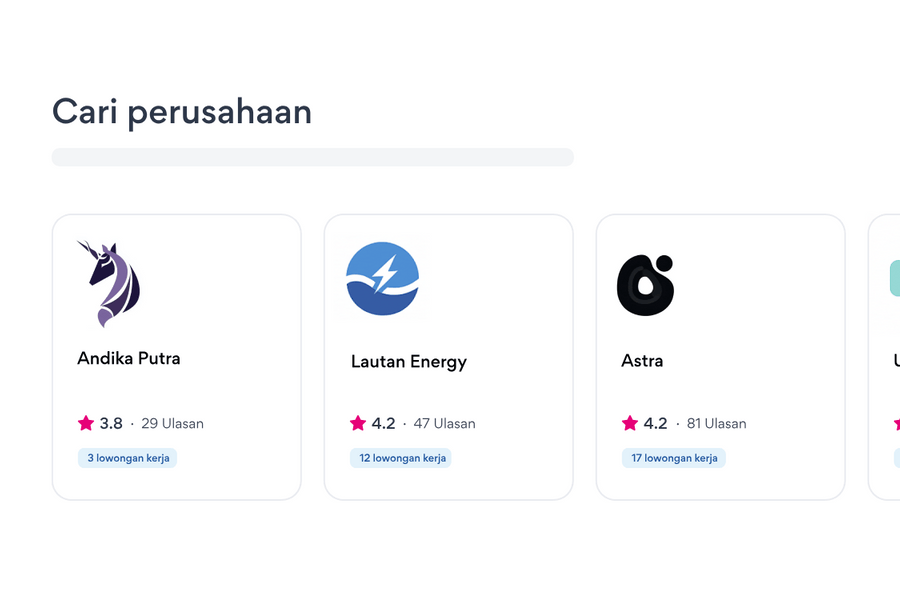This screenshot has height=600, width=900.
Task: Click the Cari perusahaan search field
Action: point(312,157)
